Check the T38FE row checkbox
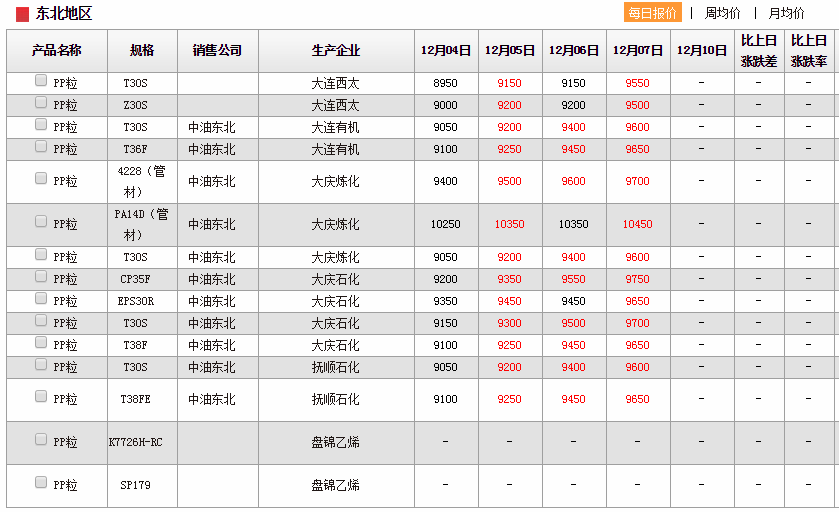The width and height of the screenshot is (839, 512). tap(41, 396)
